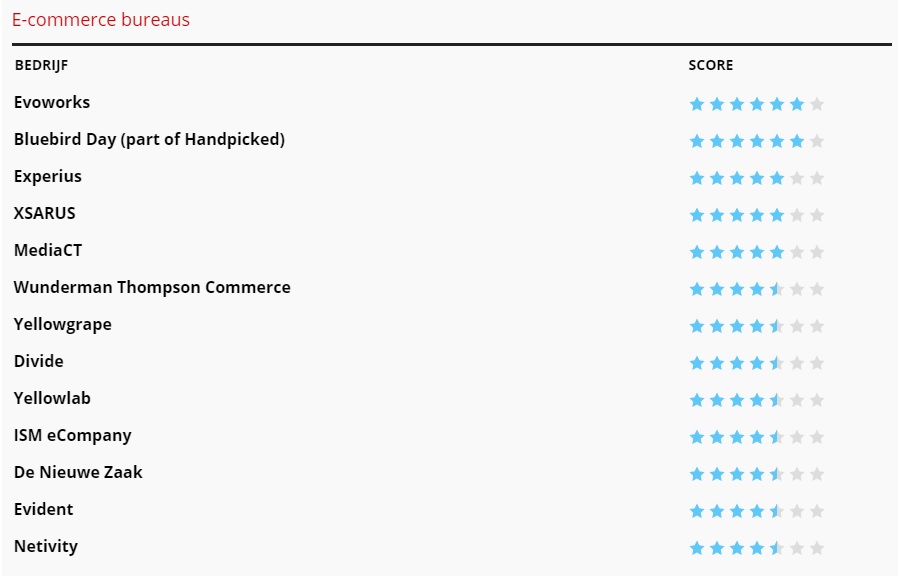898x576 pixels.
Task: Click the E-commerce bureaus heading
Action: point(101,19)
